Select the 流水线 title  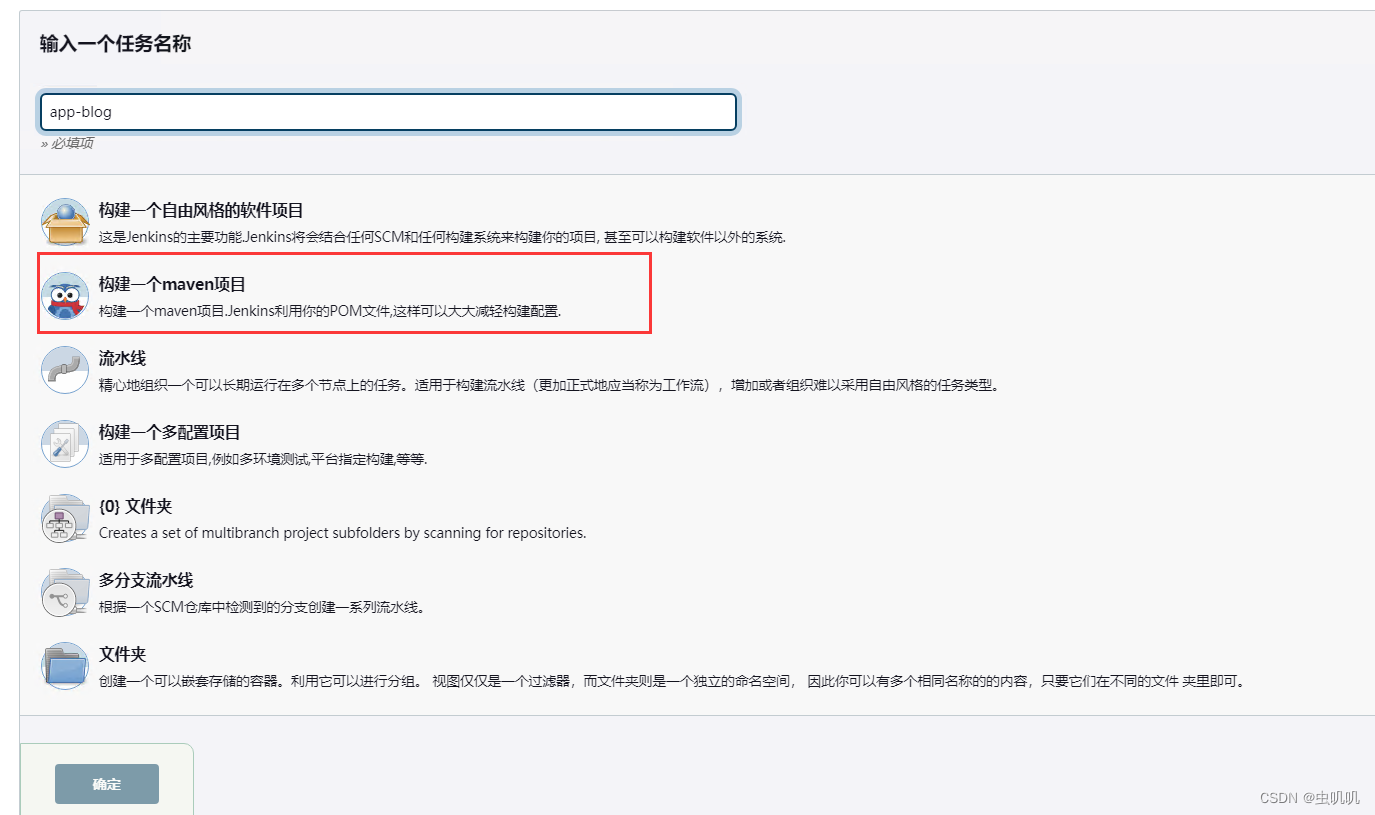[122, 359]
